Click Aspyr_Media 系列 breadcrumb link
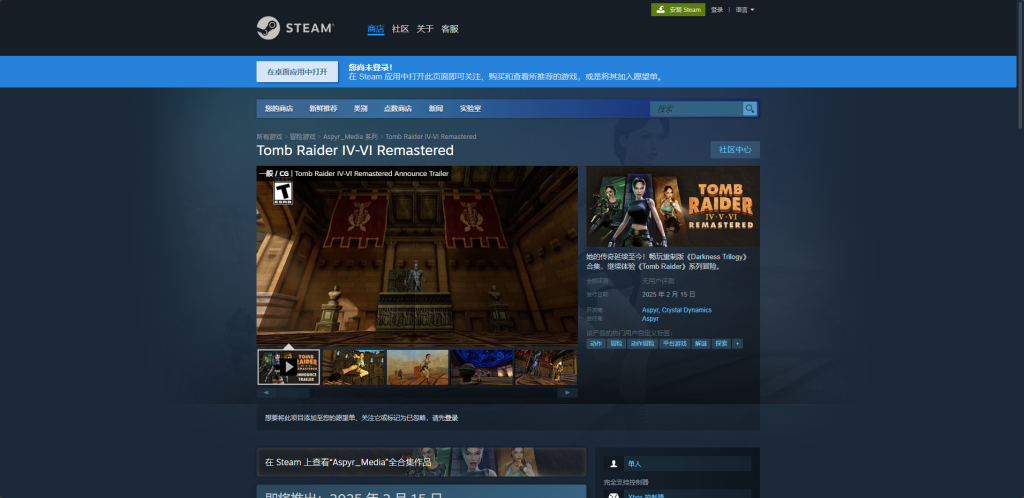Image resolution: width=1024 pixels, height=498 pixels. pos(350,137)
